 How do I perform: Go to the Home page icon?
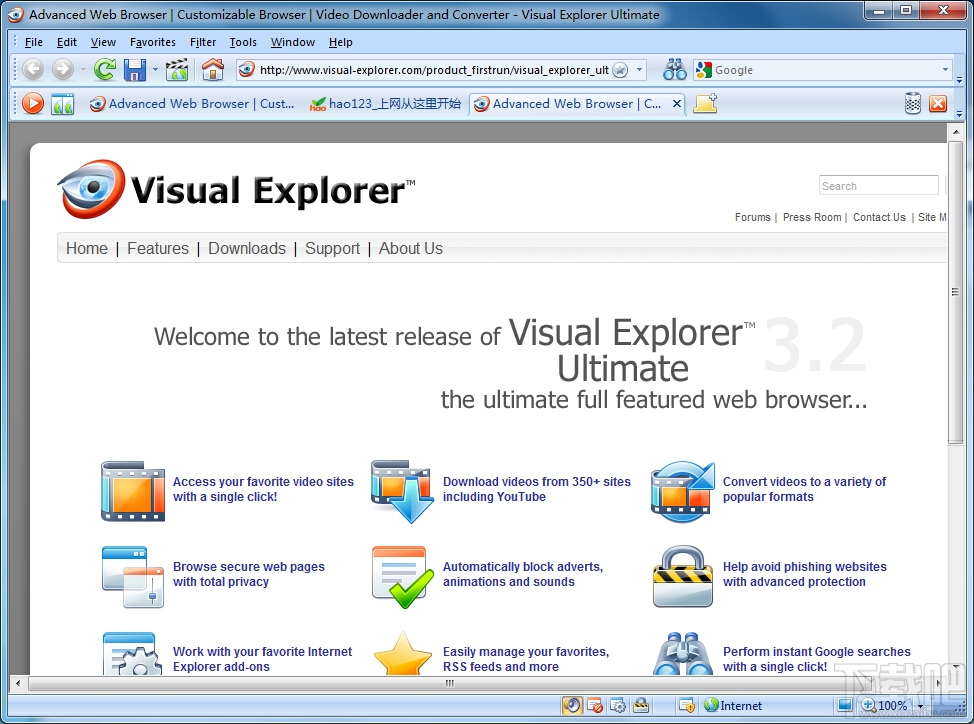(x=212, y=70)
